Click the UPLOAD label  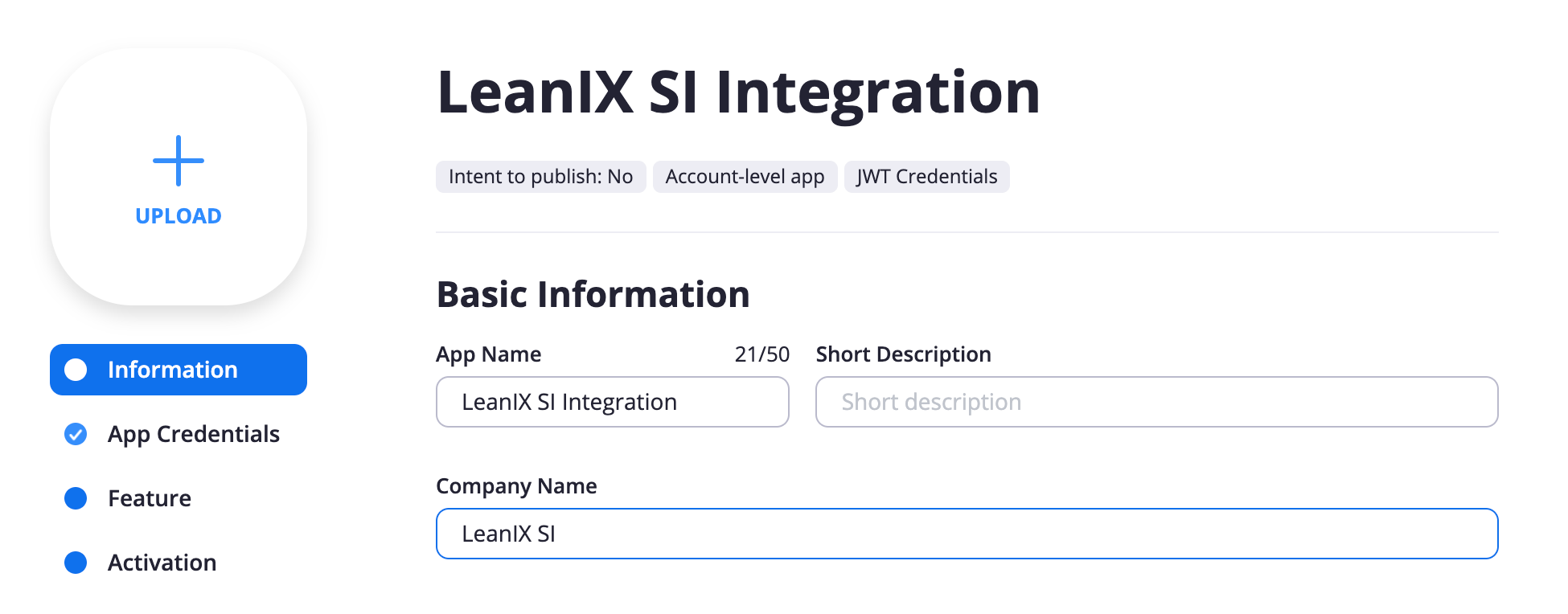(x=179, y=216)
